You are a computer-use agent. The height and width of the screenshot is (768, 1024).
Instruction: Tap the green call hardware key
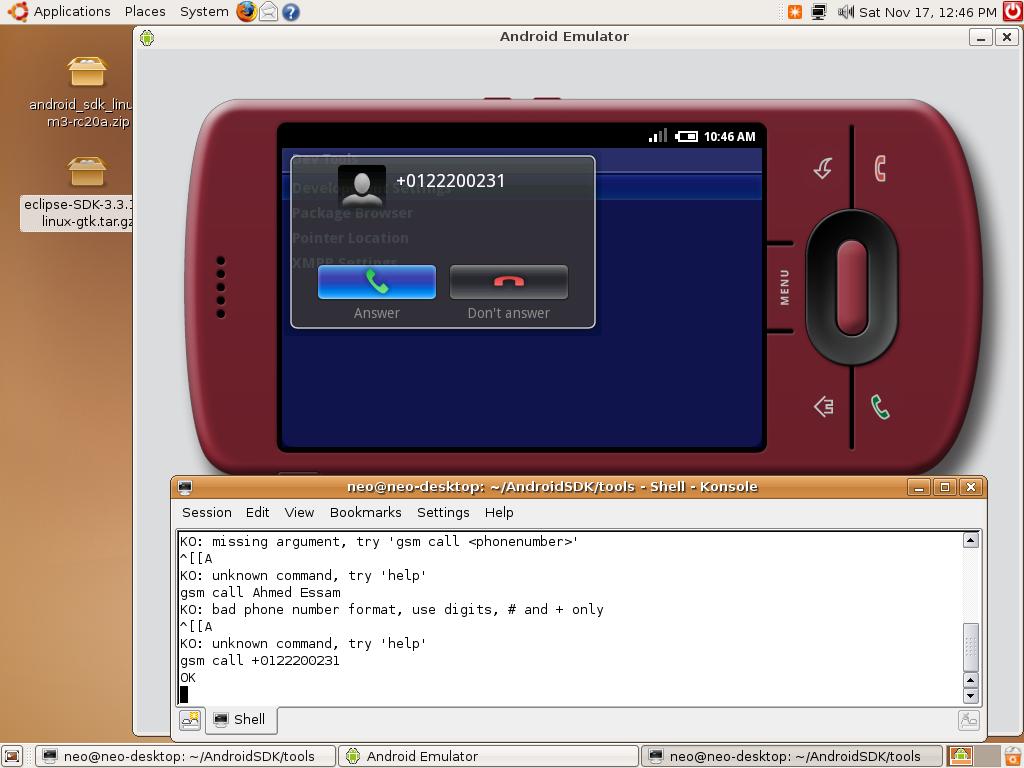click(x=880, y=407)
